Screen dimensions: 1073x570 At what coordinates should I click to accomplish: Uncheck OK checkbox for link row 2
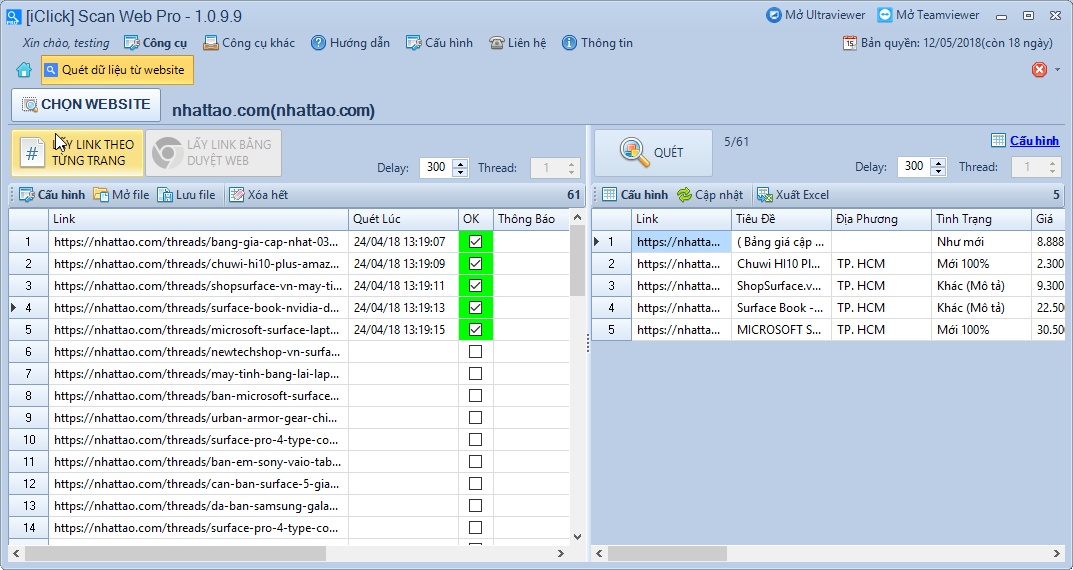476,263
